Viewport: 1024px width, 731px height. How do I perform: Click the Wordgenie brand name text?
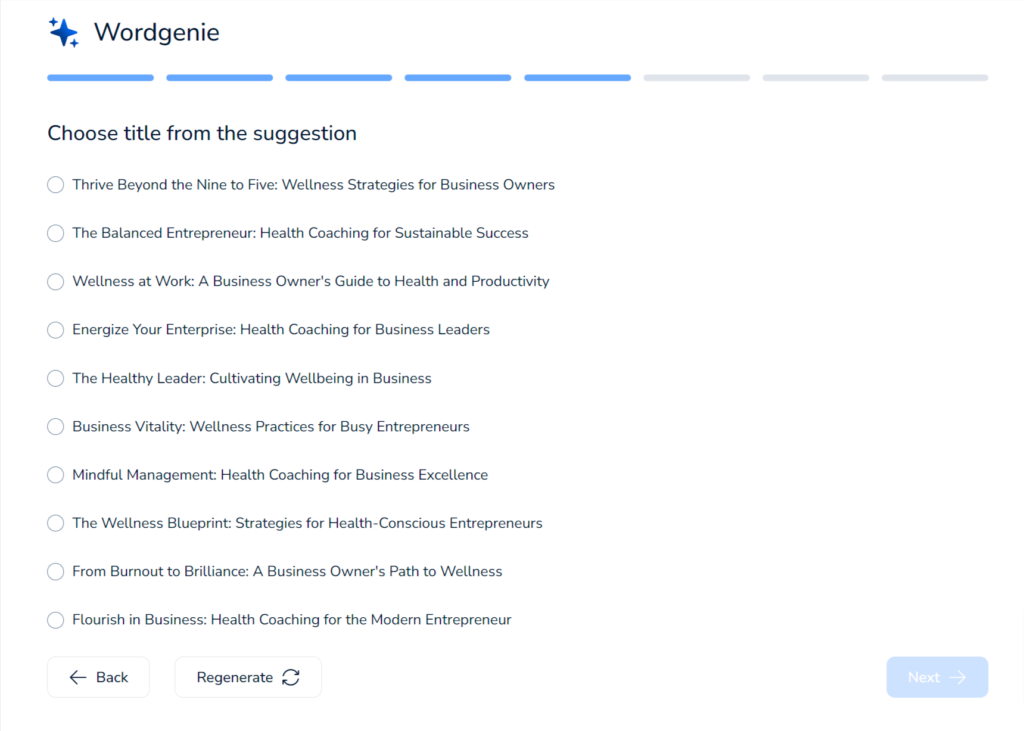click(x=157, y=32)
